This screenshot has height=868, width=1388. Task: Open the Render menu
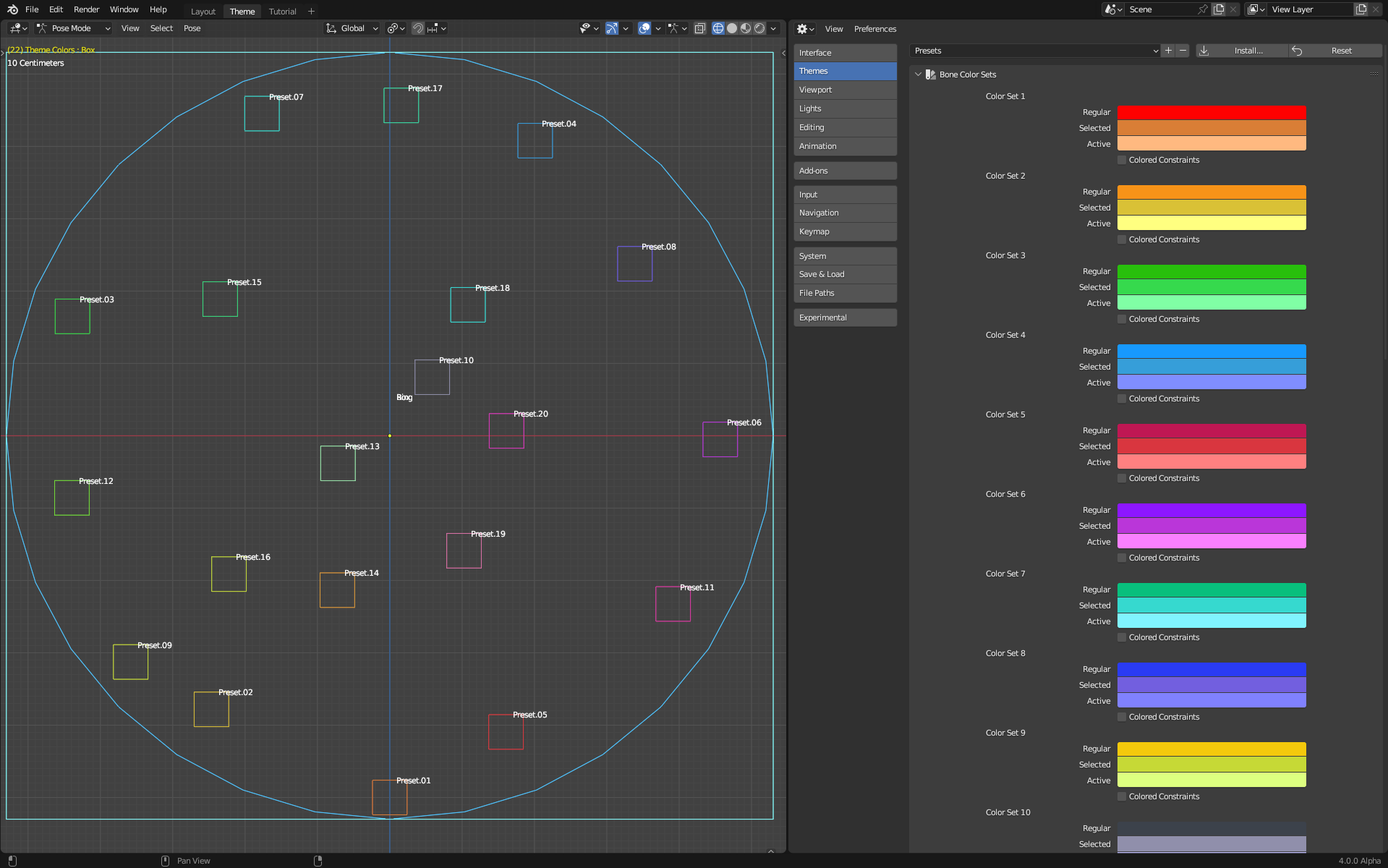pos(86,9)
